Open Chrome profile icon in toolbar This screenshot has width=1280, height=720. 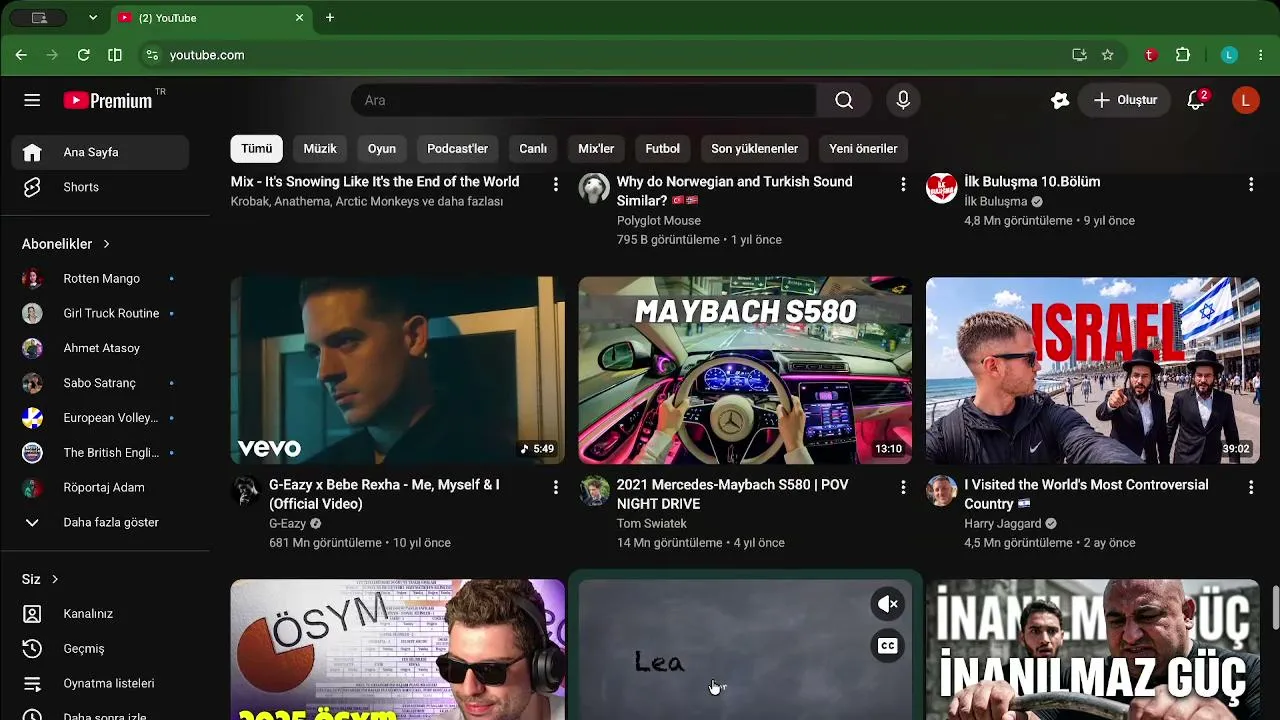(1230, 55)
